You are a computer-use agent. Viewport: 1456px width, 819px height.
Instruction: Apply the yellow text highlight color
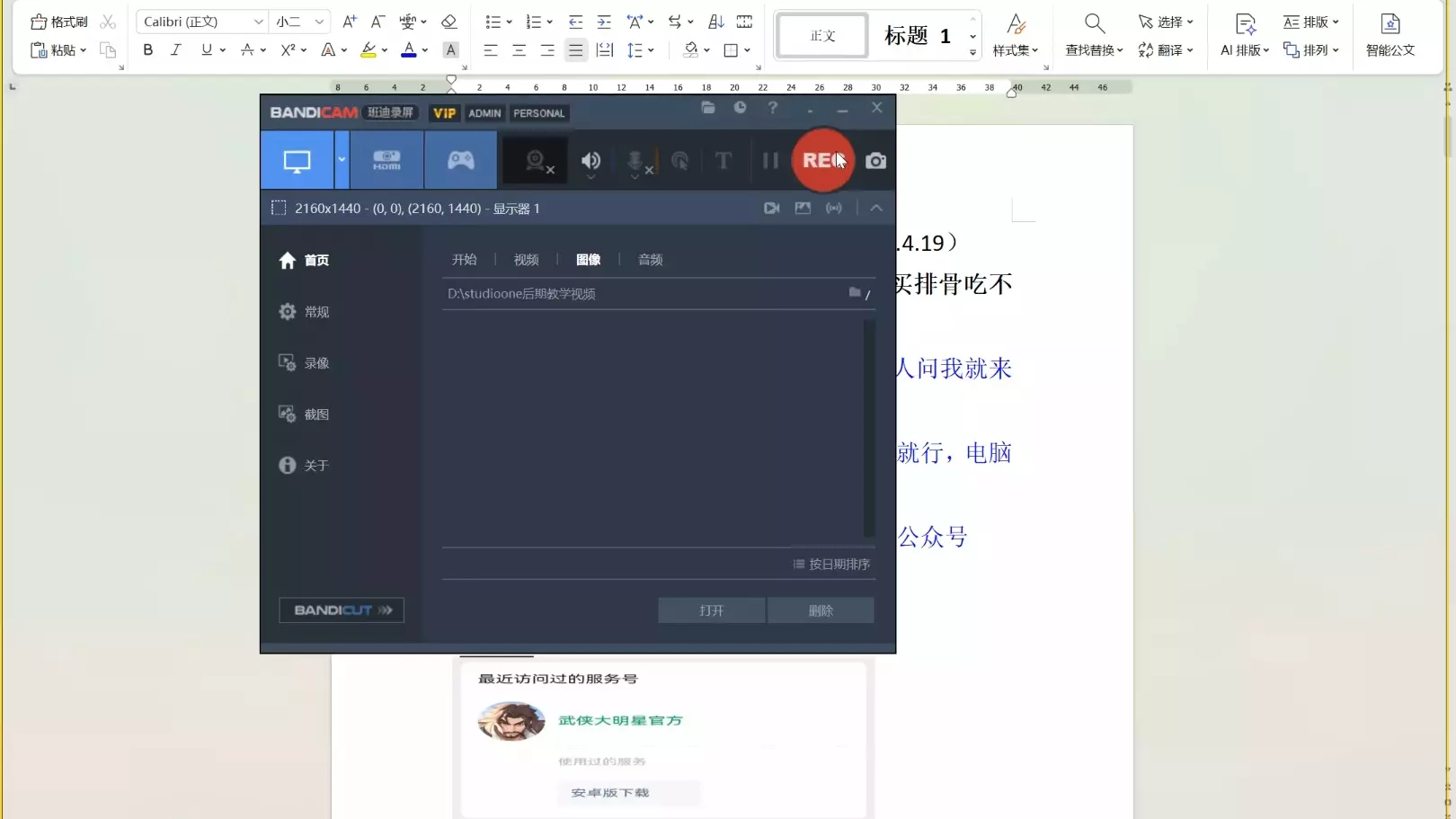368,50
